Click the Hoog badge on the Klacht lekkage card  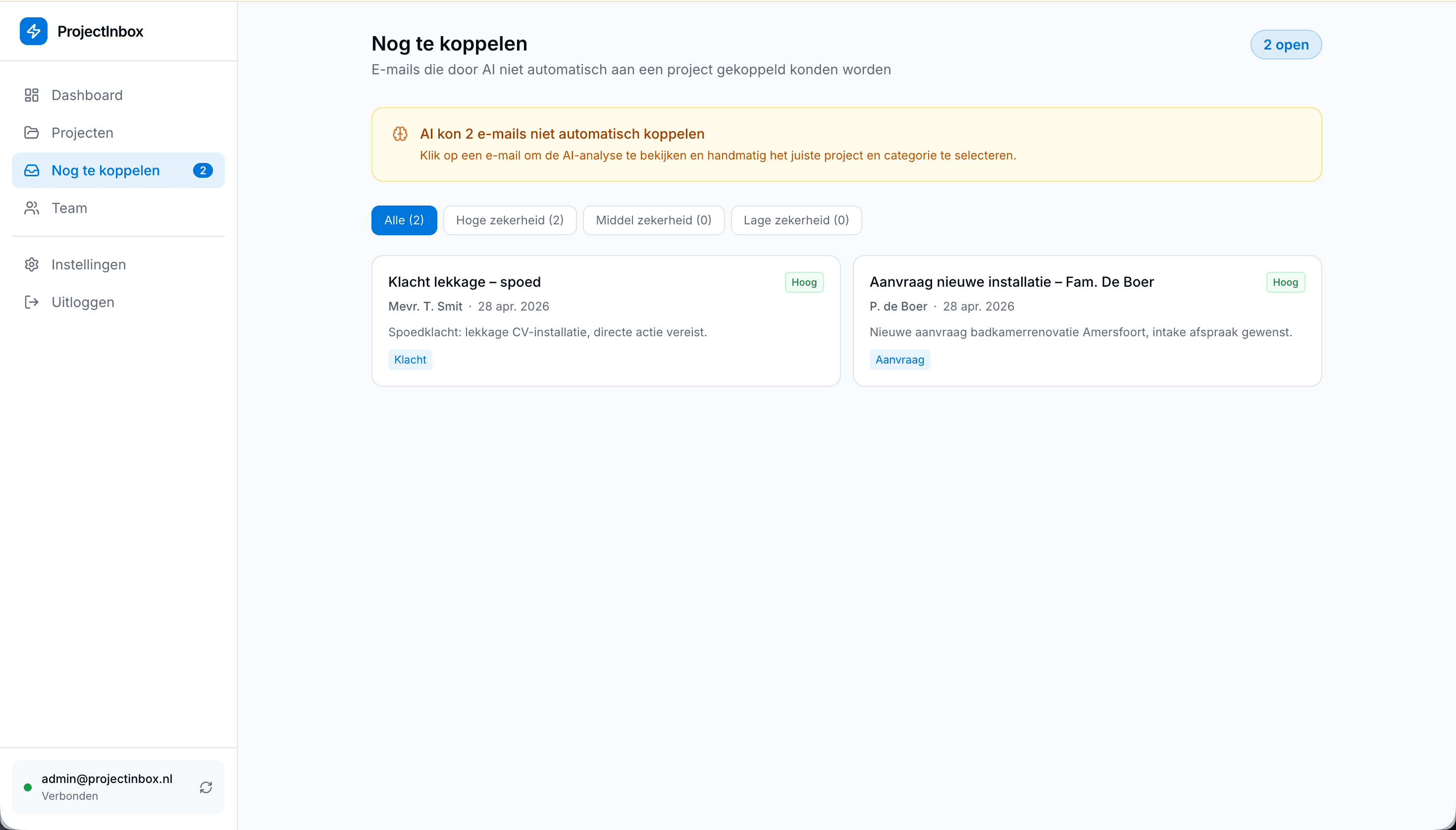pos(804,282)
